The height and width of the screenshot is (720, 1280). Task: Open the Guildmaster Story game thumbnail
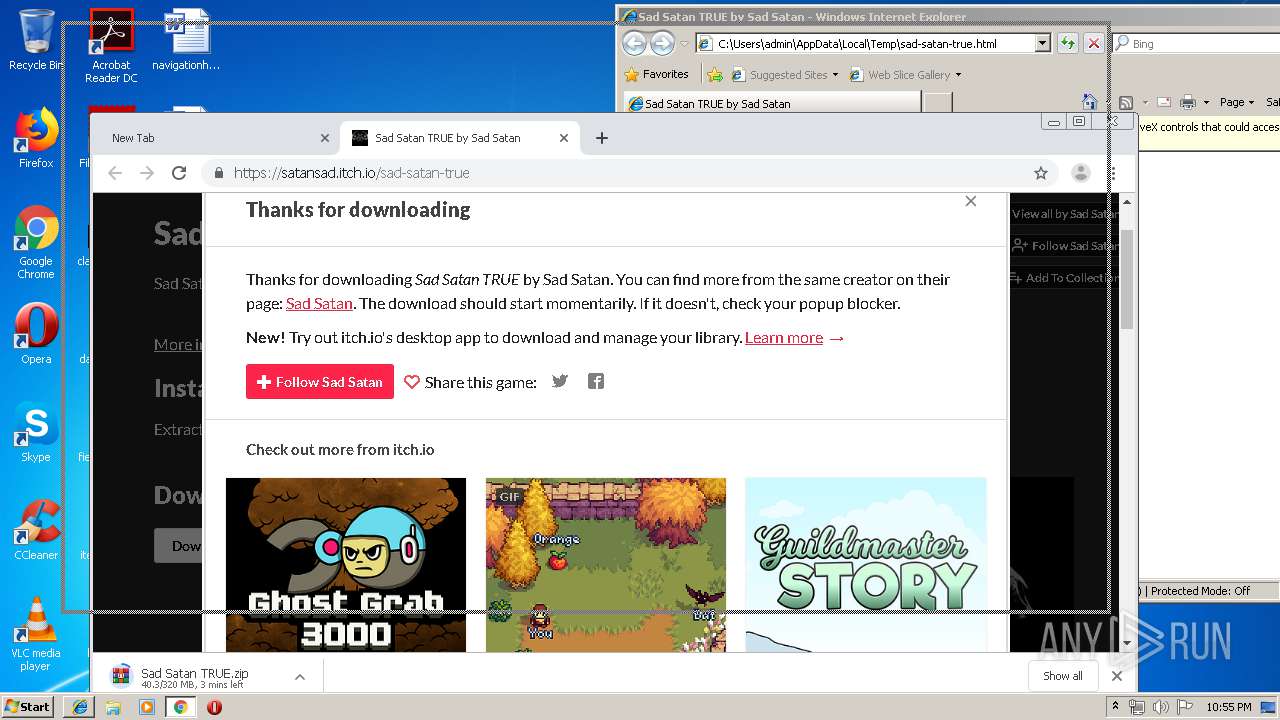coord(866,565)
